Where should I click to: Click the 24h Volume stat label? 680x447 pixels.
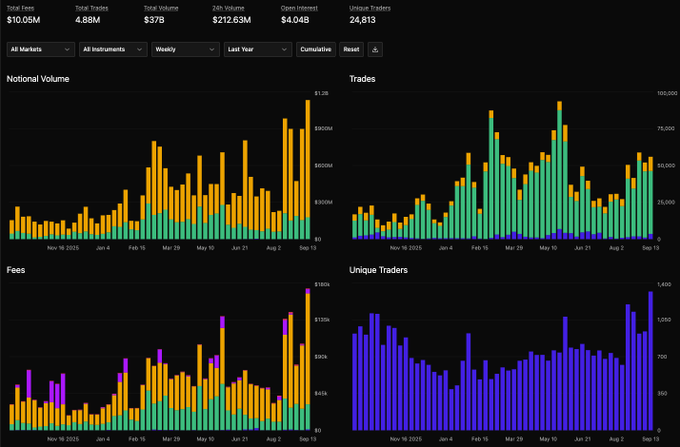228,8
